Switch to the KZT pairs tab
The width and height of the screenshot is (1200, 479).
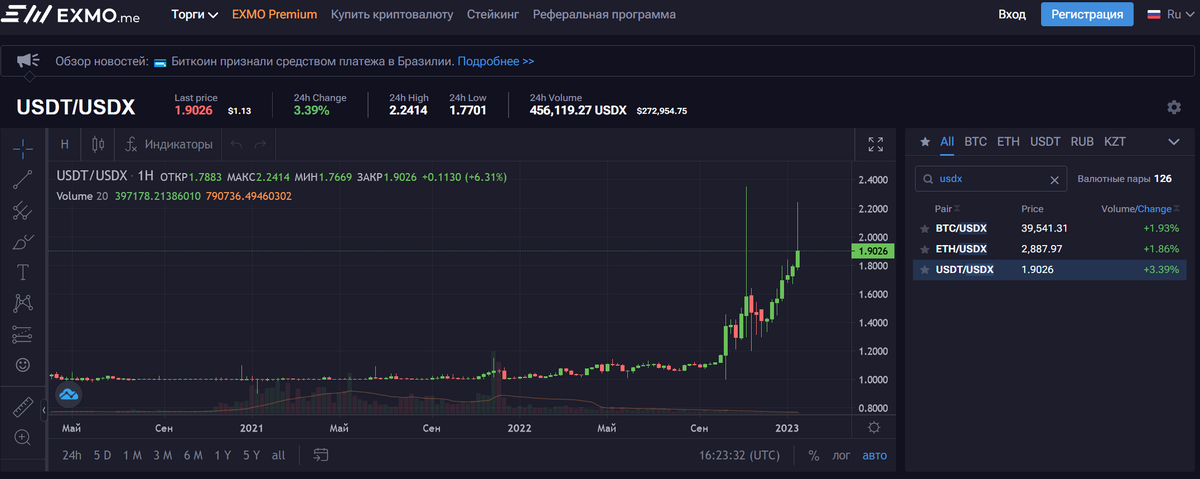tap(1115, 142)
